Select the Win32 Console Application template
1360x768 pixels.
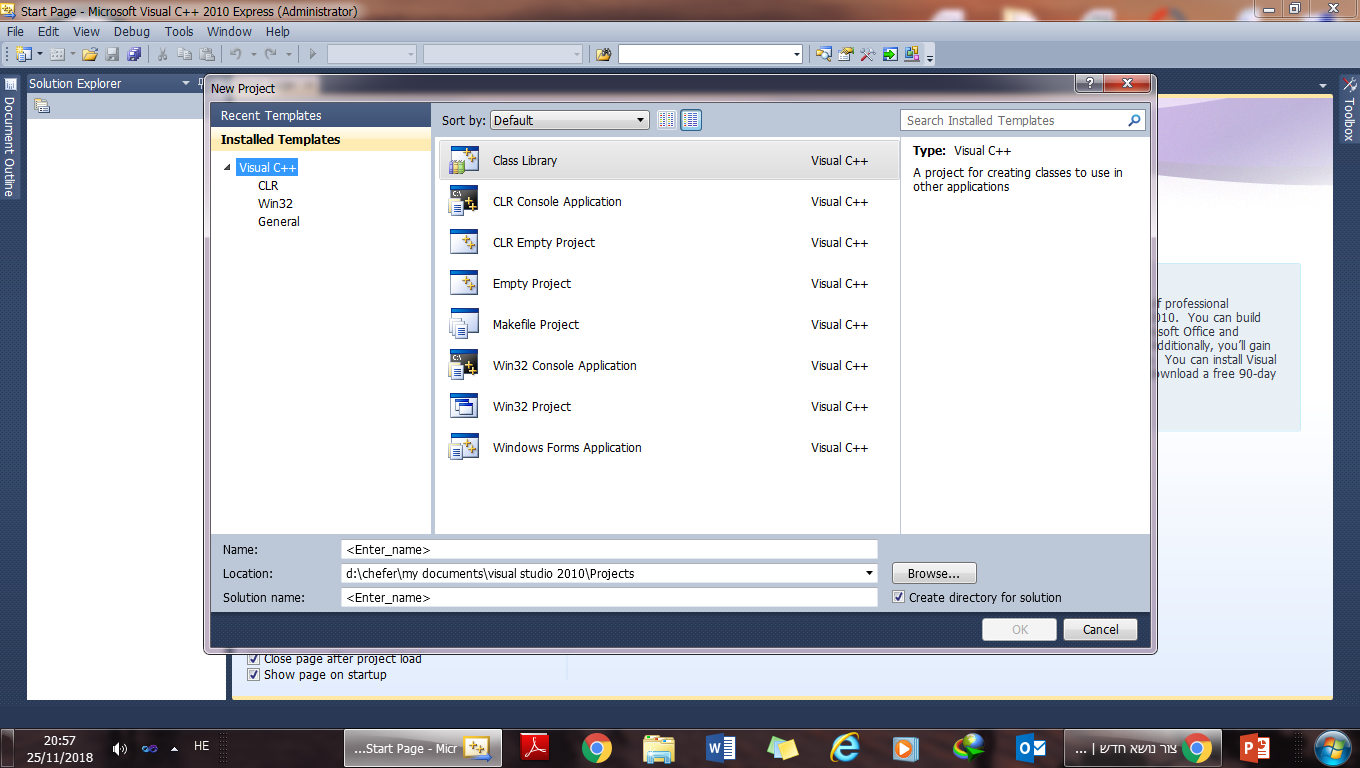coord(669,365)
